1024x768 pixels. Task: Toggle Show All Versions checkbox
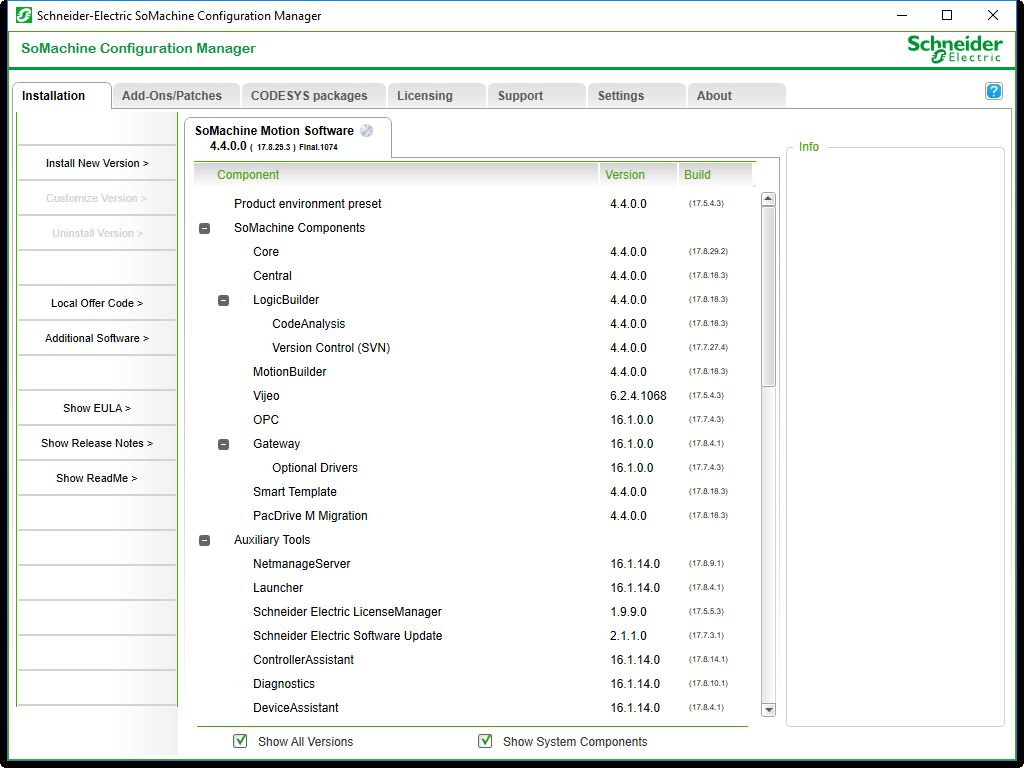[240, 741]
